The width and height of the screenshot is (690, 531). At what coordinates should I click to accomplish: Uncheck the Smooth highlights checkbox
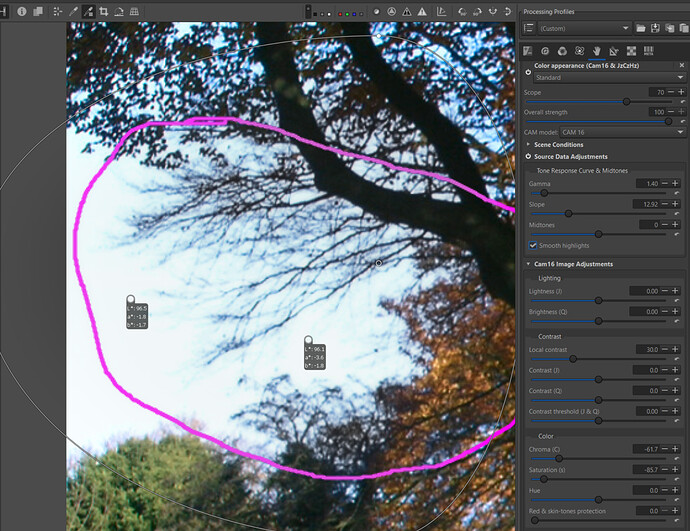click(532, 245)
